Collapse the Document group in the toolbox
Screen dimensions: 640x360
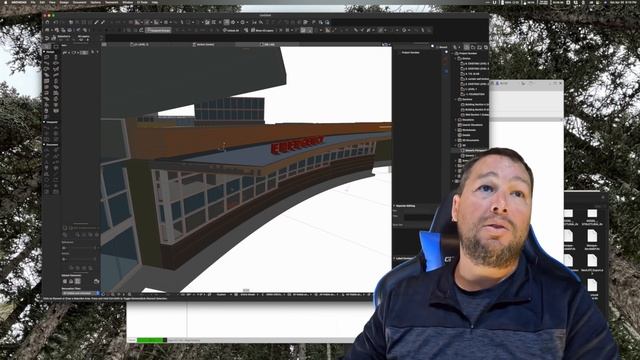coord(44,144)
